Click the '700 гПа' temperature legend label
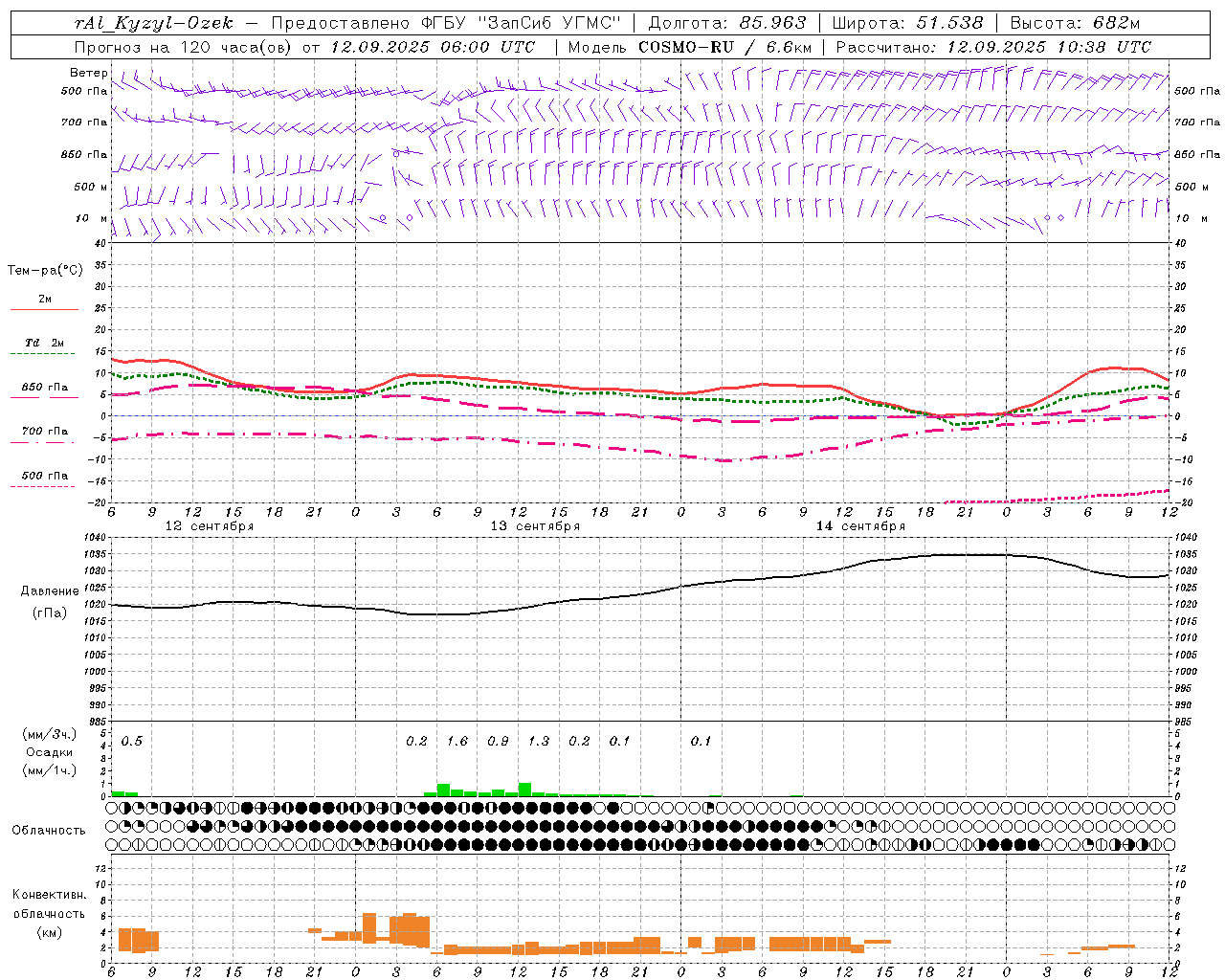This screenshot has height=980, width=1225. pos(45,432)
